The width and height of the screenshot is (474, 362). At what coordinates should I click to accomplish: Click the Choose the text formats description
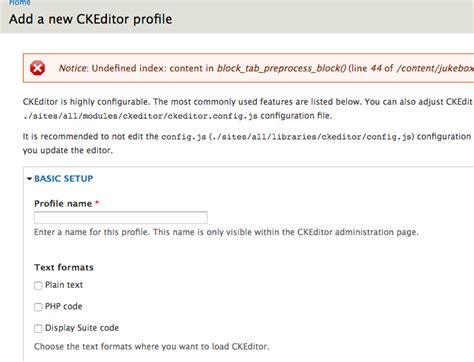click(151, 347)
